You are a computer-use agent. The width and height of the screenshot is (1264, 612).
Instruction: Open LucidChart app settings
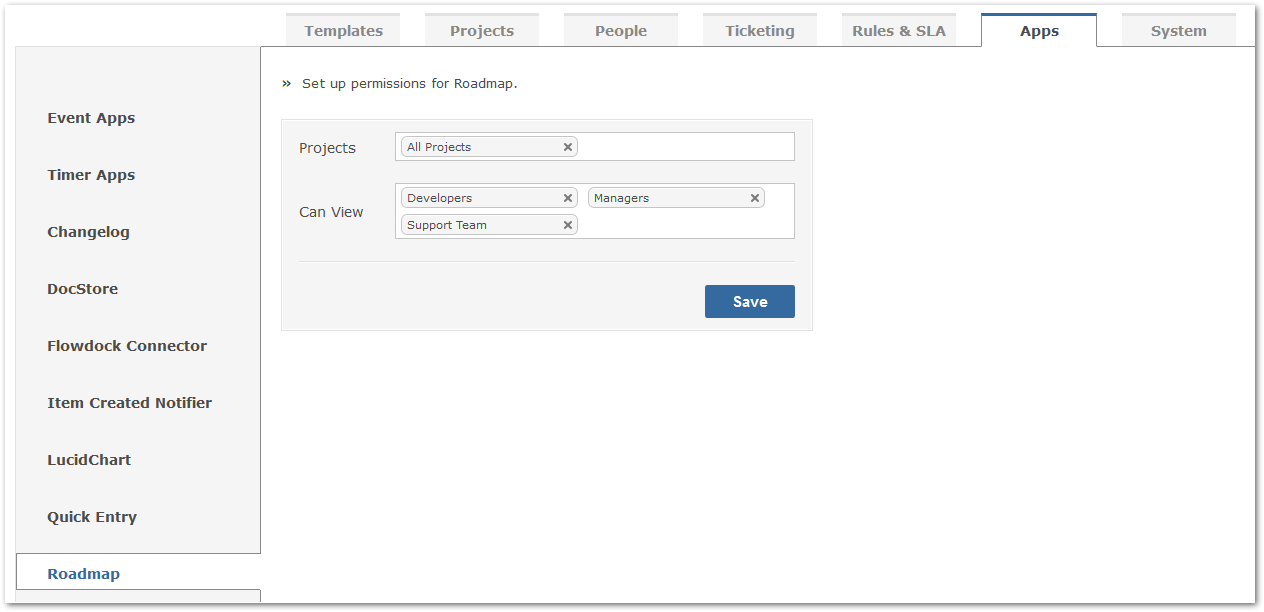[89, 460]
